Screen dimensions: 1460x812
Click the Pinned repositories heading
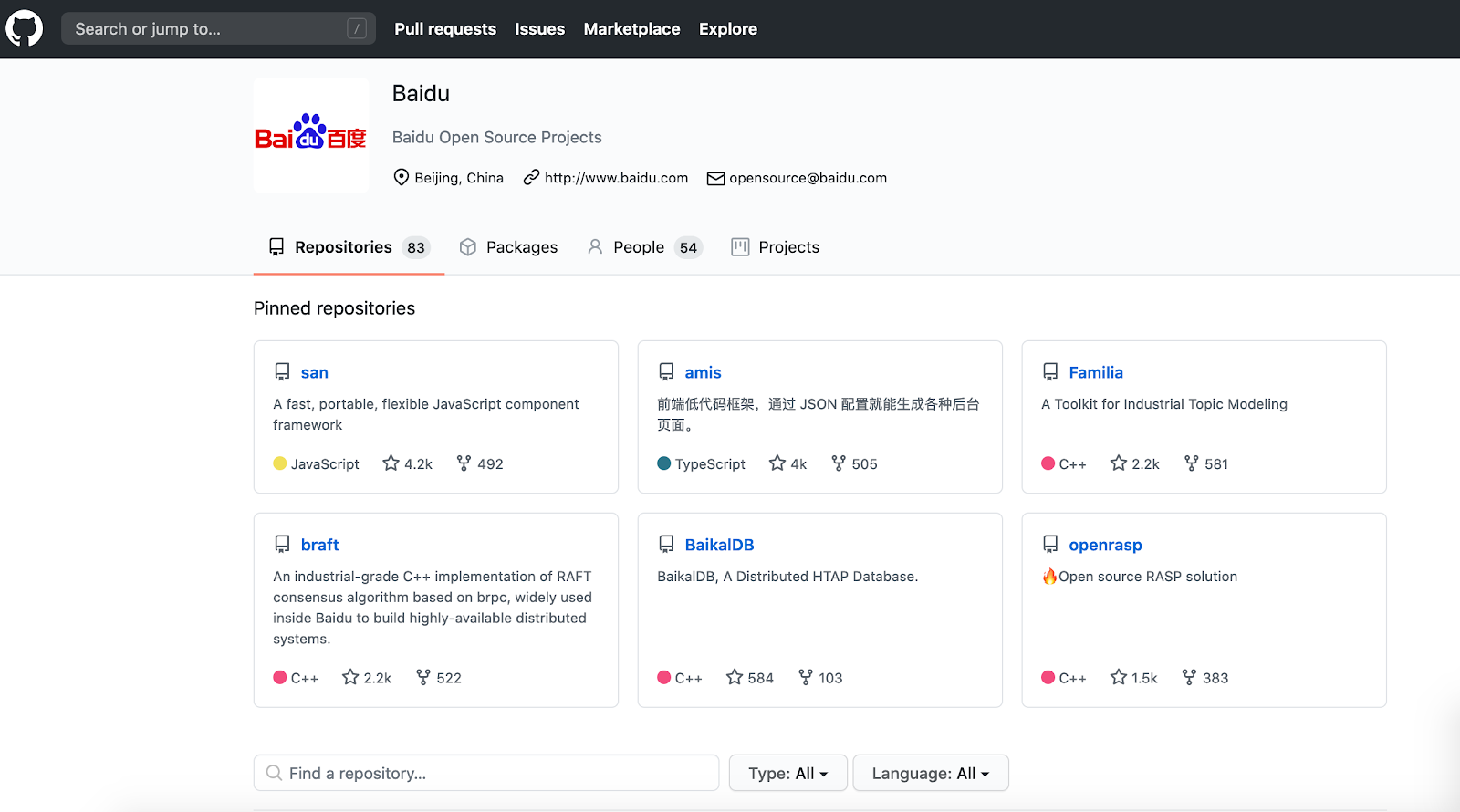click(335, 308)
